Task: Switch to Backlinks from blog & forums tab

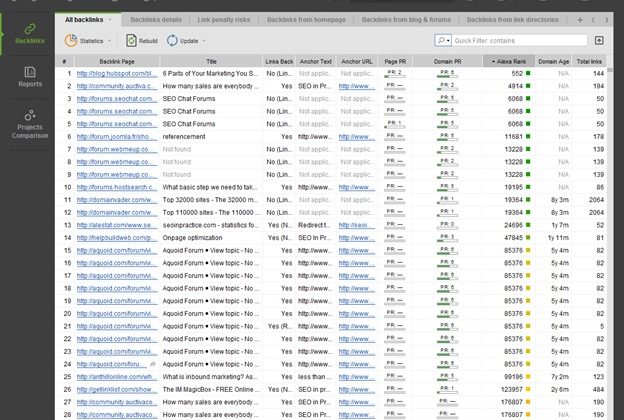Action: [406, 20]
